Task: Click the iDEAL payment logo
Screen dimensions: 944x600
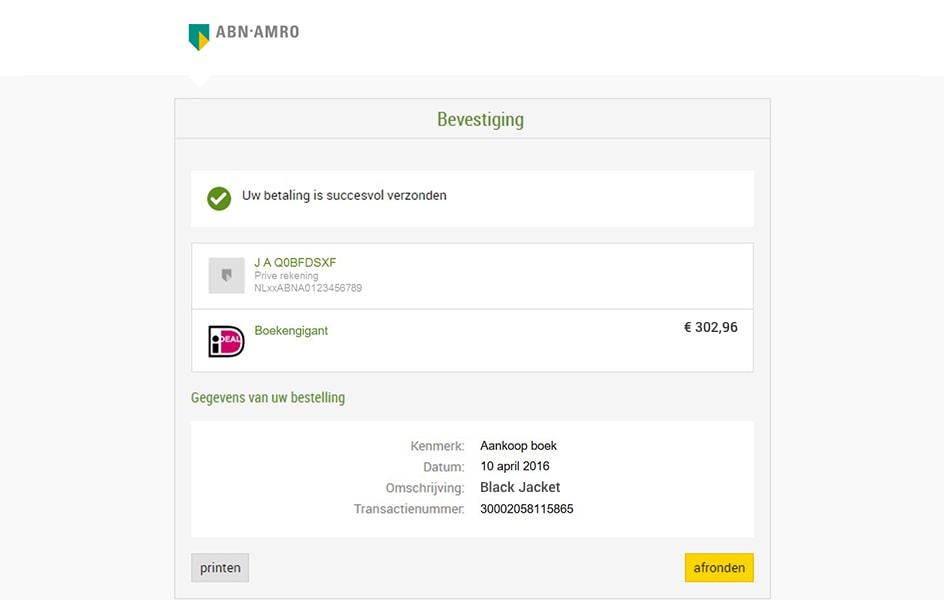Action: point(226,341)
